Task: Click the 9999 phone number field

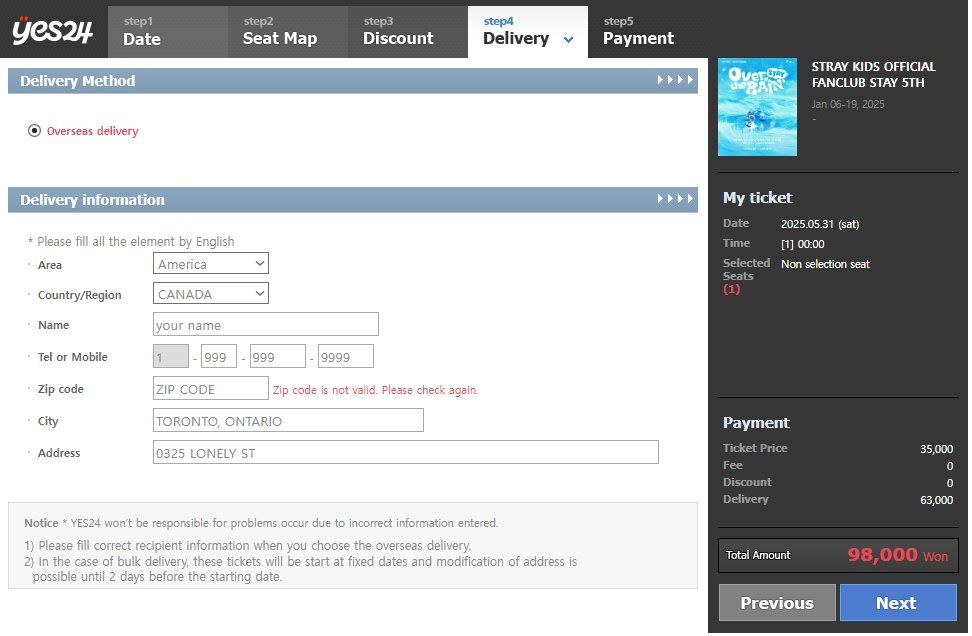Action: 346,356
